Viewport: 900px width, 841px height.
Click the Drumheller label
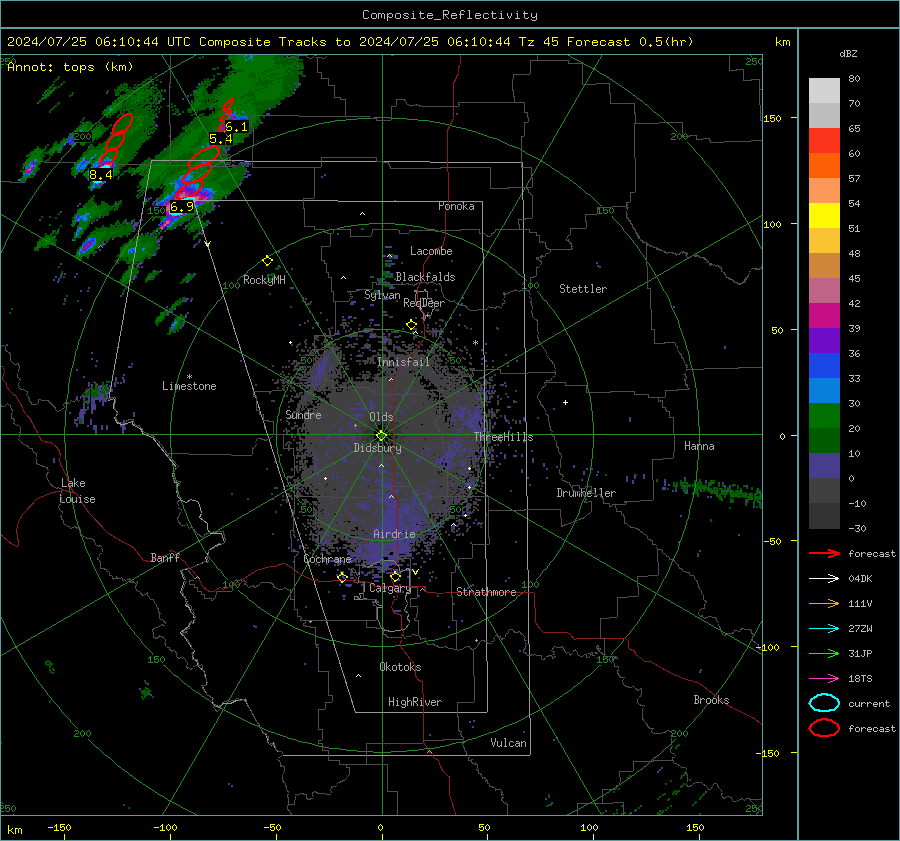click(586, 493)
